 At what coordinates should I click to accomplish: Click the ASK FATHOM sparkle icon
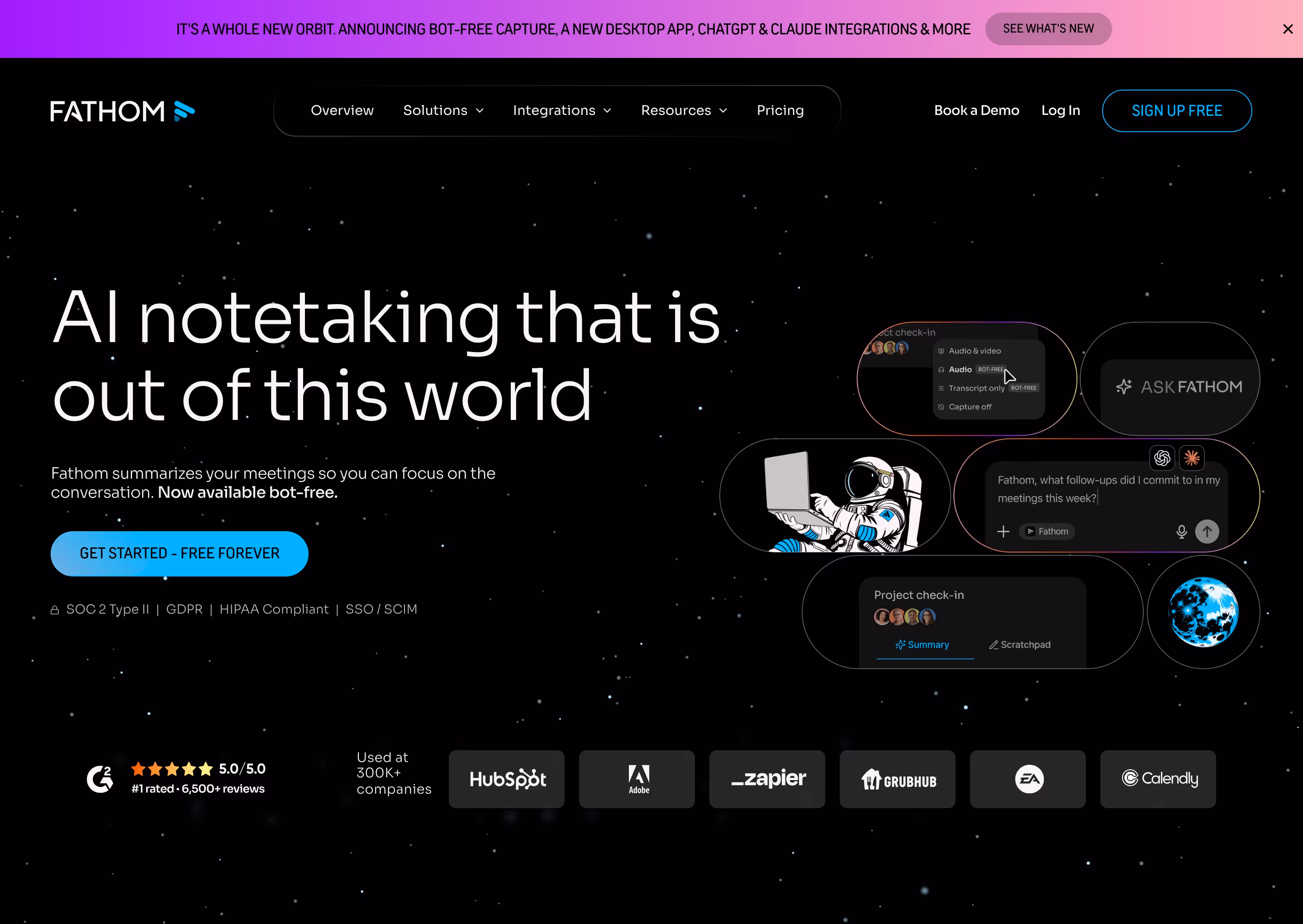pyautogui.click(x=1123, y=387)
